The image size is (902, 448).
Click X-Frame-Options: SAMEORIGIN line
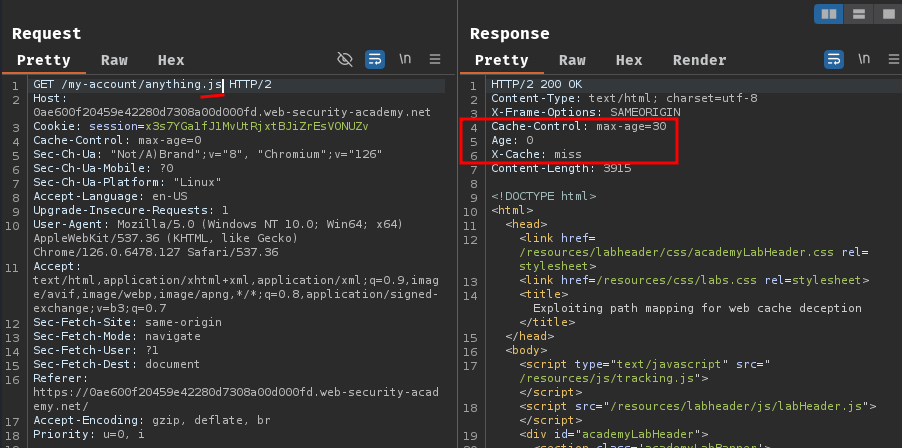[x=586, y=113]
